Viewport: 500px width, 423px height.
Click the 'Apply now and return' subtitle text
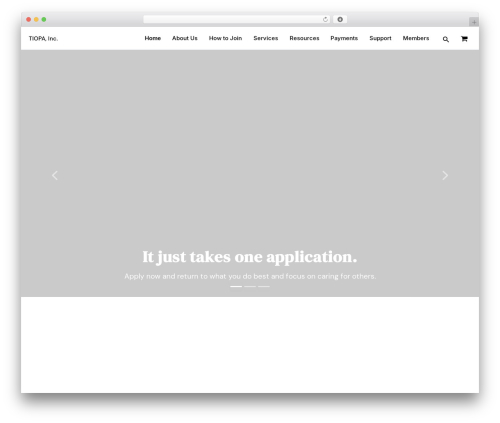click(250, 276)
